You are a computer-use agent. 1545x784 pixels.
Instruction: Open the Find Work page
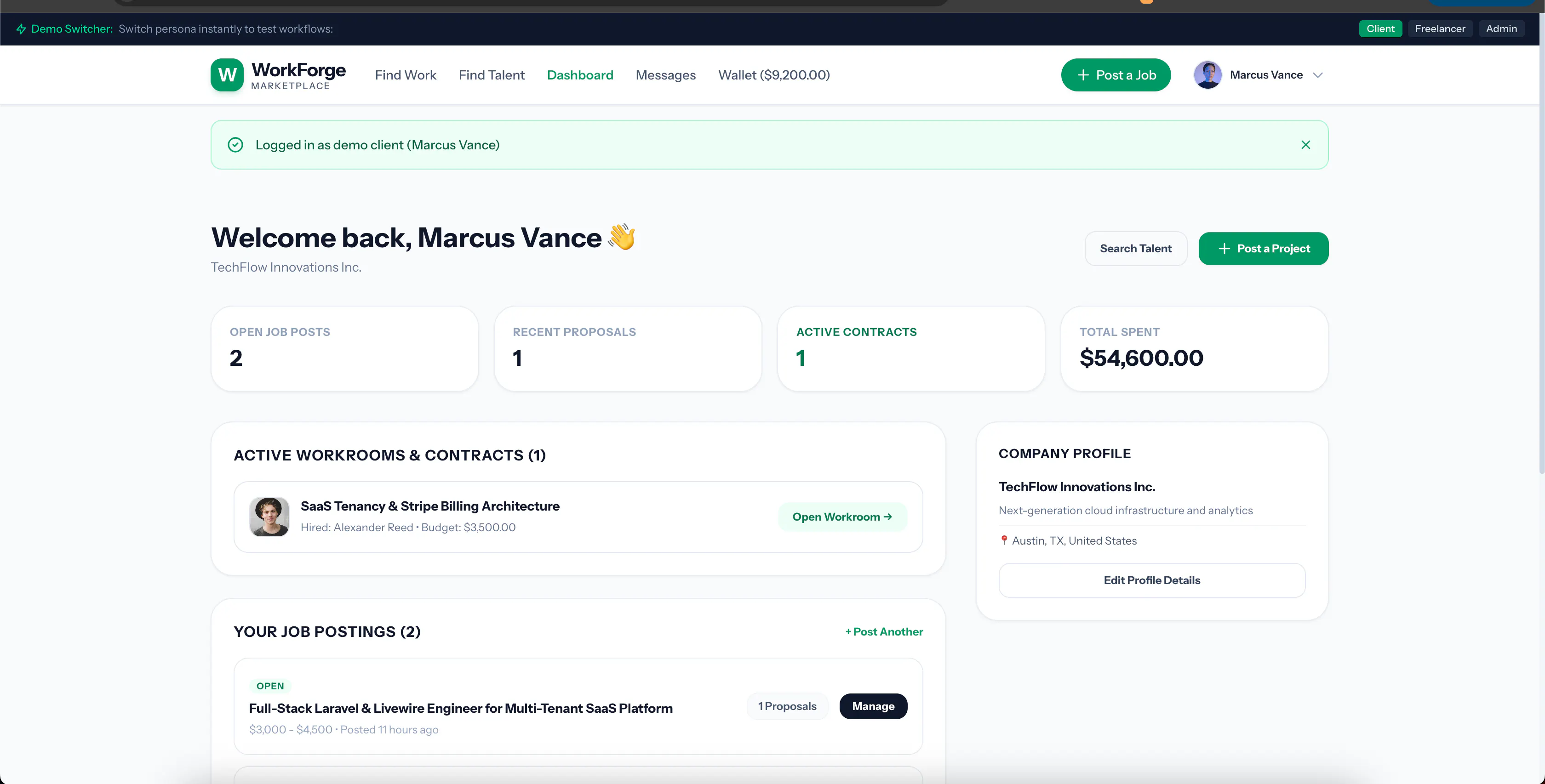(406, 75)
